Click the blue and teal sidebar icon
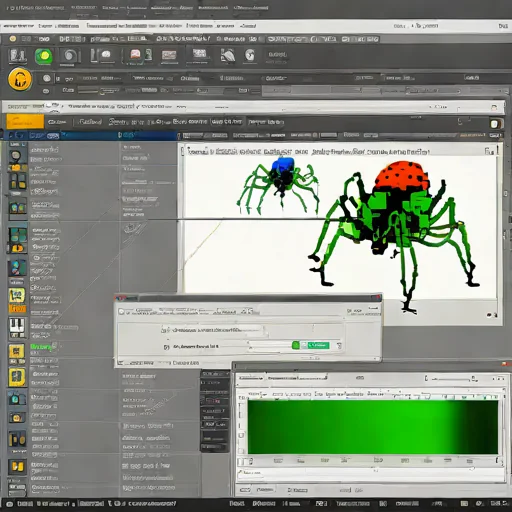This screenshot has width=512, height=512. [16, 268]
